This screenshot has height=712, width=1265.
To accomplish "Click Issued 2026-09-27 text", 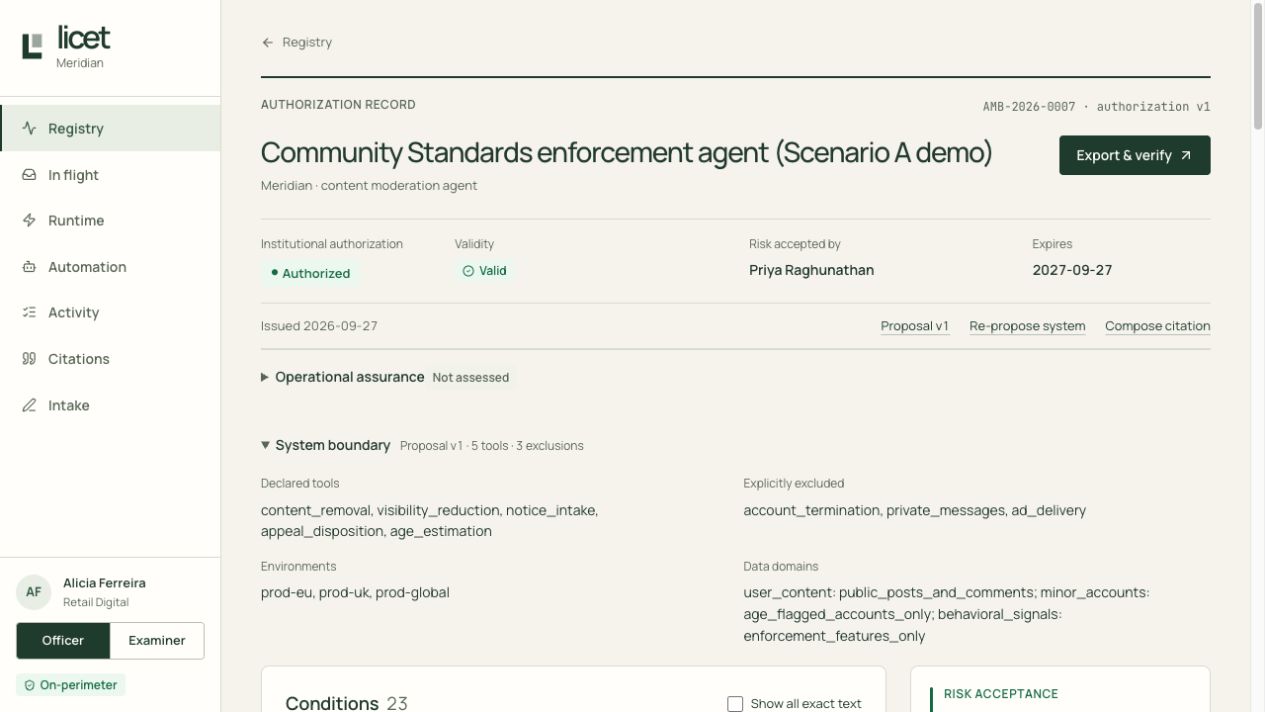I will [x=319, y=326].
